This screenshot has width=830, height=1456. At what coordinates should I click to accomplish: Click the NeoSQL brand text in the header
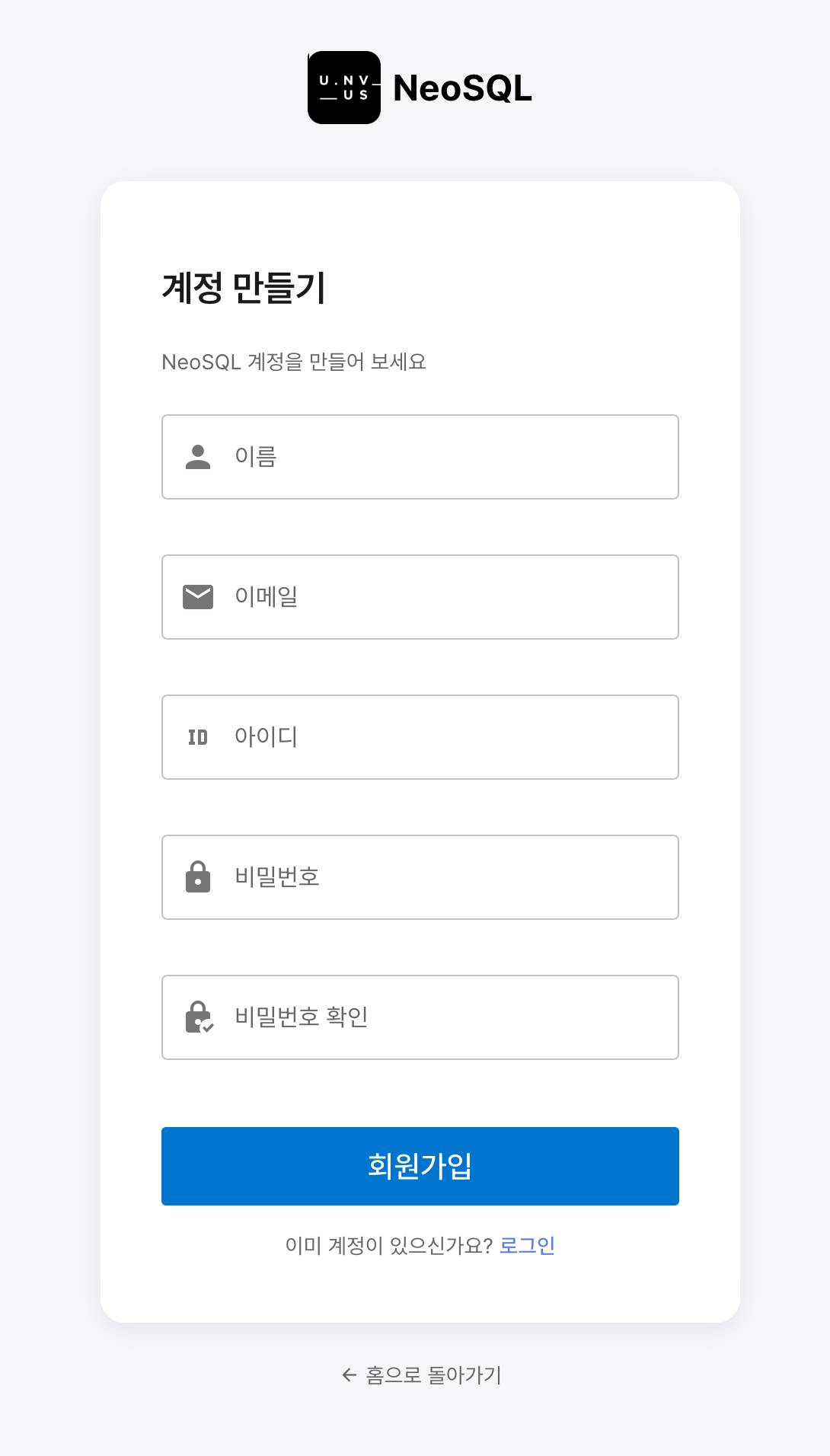tap(461, 88)
